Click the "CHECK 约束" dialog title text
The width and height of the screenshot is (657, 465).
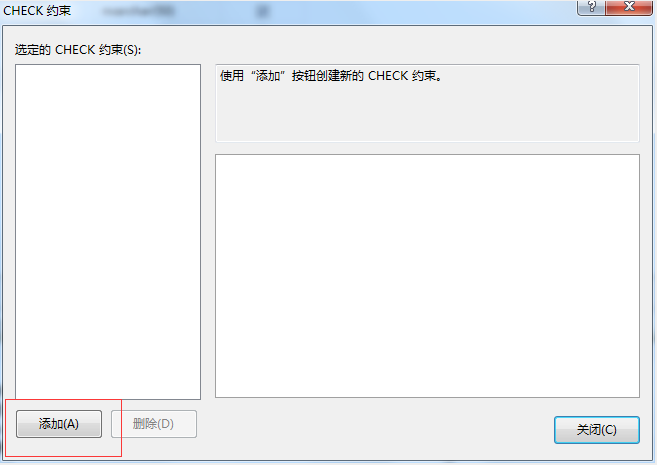[x=37, y=10]
